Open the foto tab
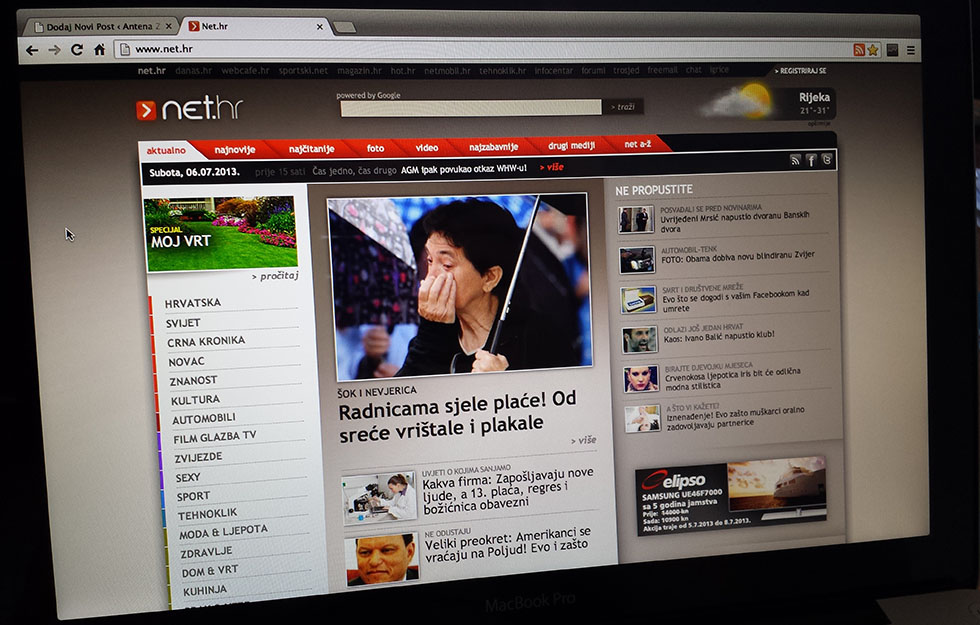This screenshot has height=625, width=980. 375,148
